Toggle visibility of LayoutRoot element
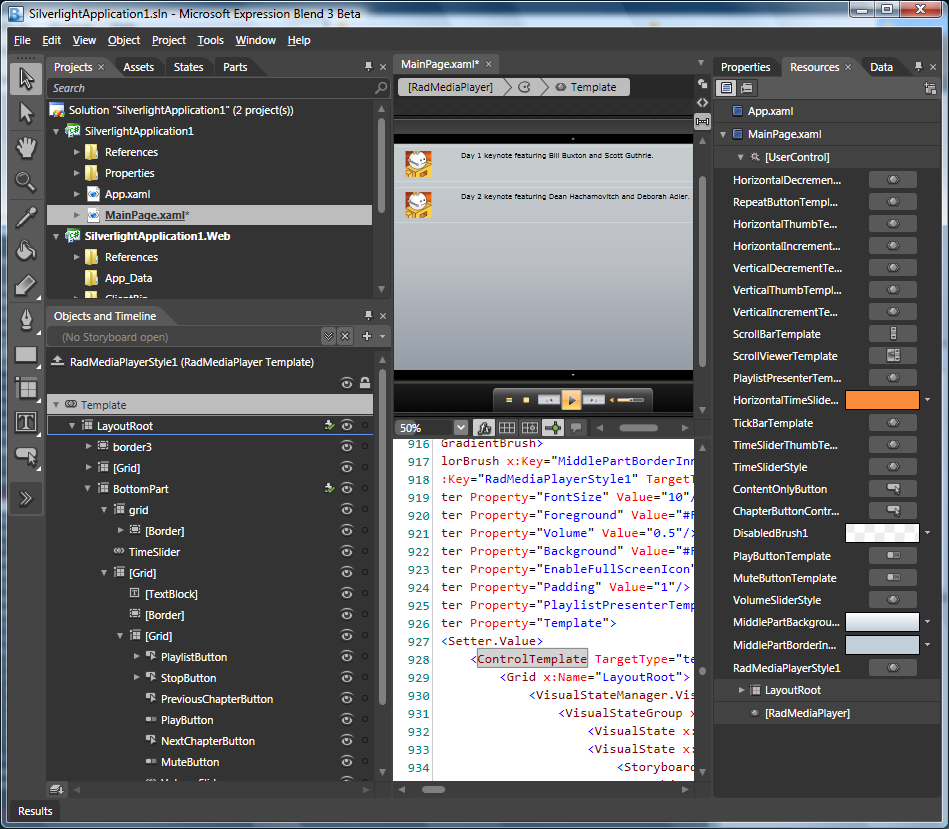 [x=347, y=425]
